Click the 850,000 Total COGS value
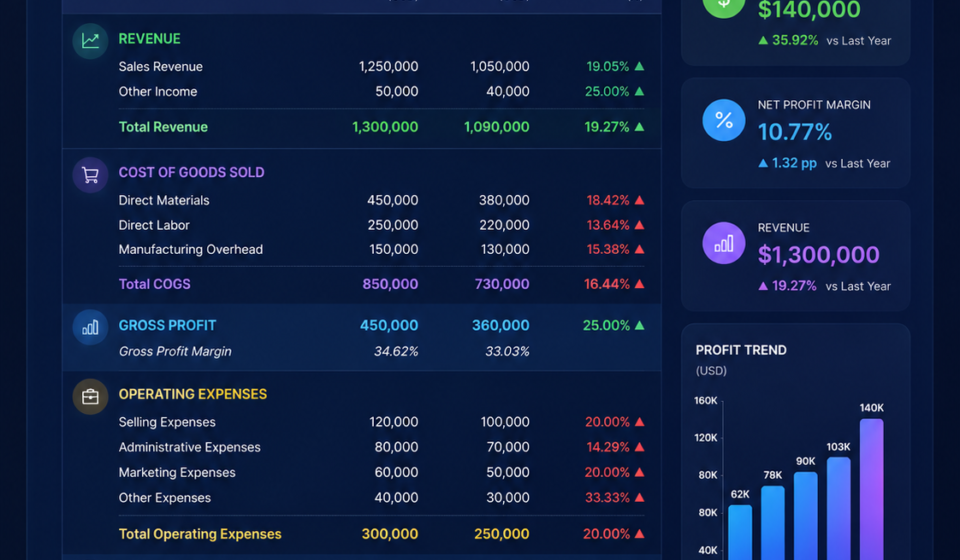This screenshot has width=960, height=560. 390,284
